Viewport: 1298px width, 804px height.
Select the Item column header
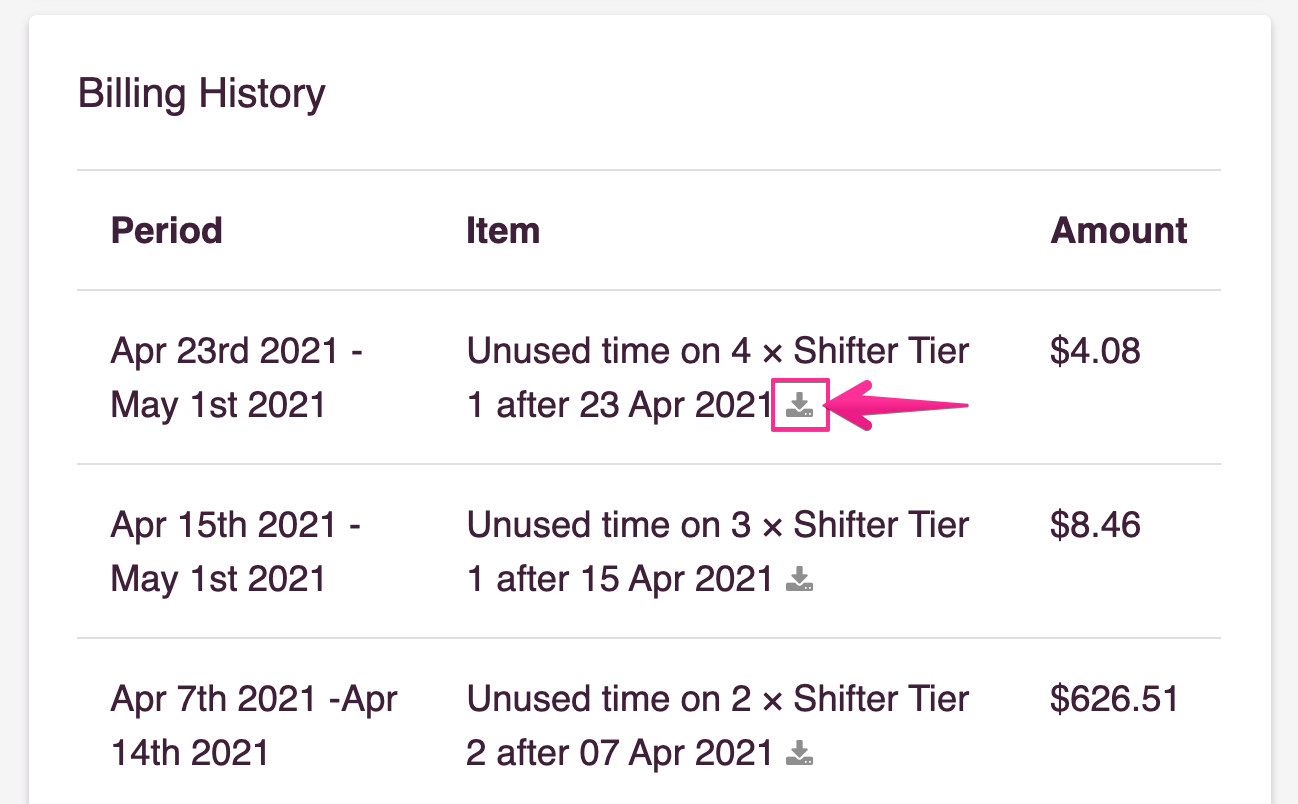point(503,231)
